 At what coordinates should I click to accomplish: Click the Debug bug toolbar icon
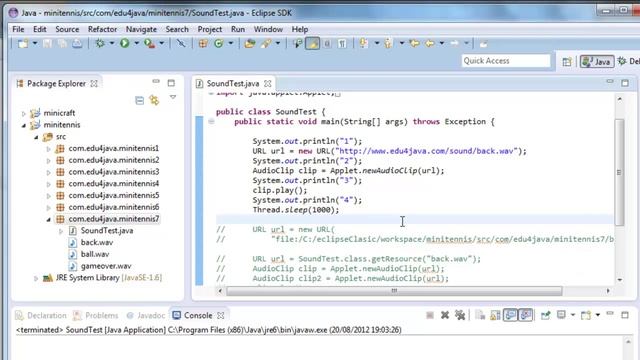click(x=100, y=43)
